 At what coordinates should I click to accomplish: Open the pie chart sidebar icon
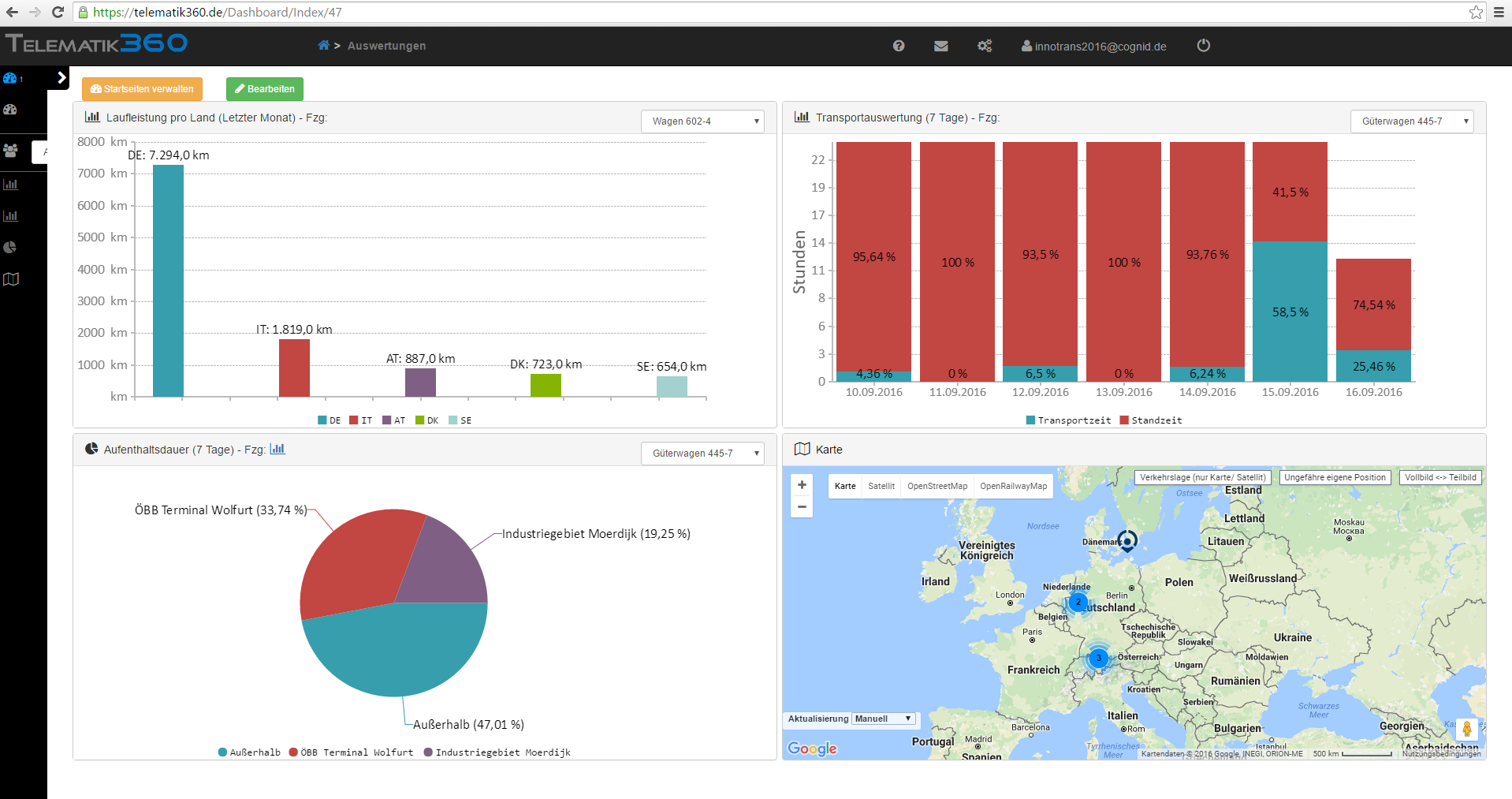click(x=10, y=248)
